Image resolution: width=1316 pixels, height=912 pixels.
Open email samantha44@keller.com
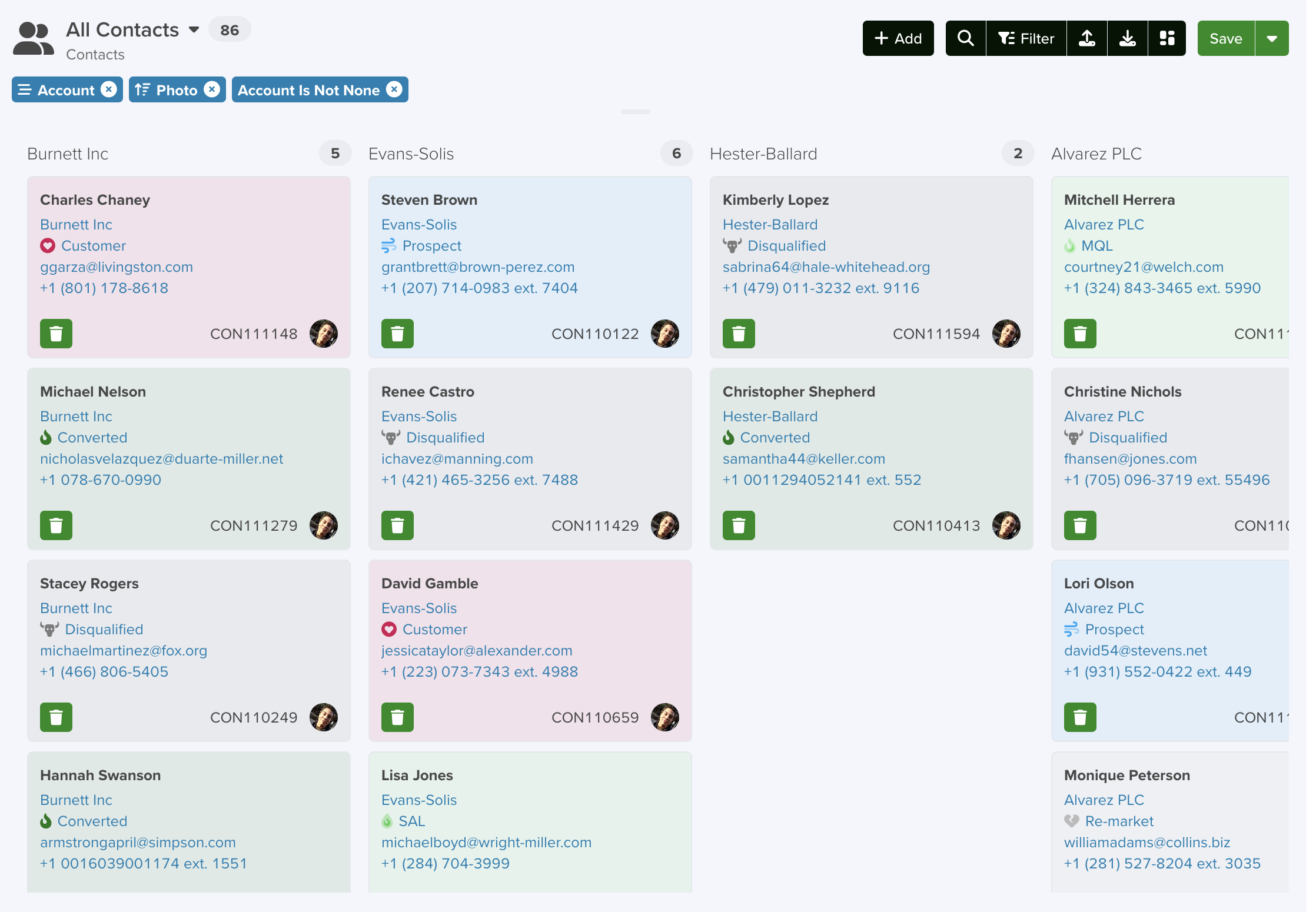click(804, 458)
